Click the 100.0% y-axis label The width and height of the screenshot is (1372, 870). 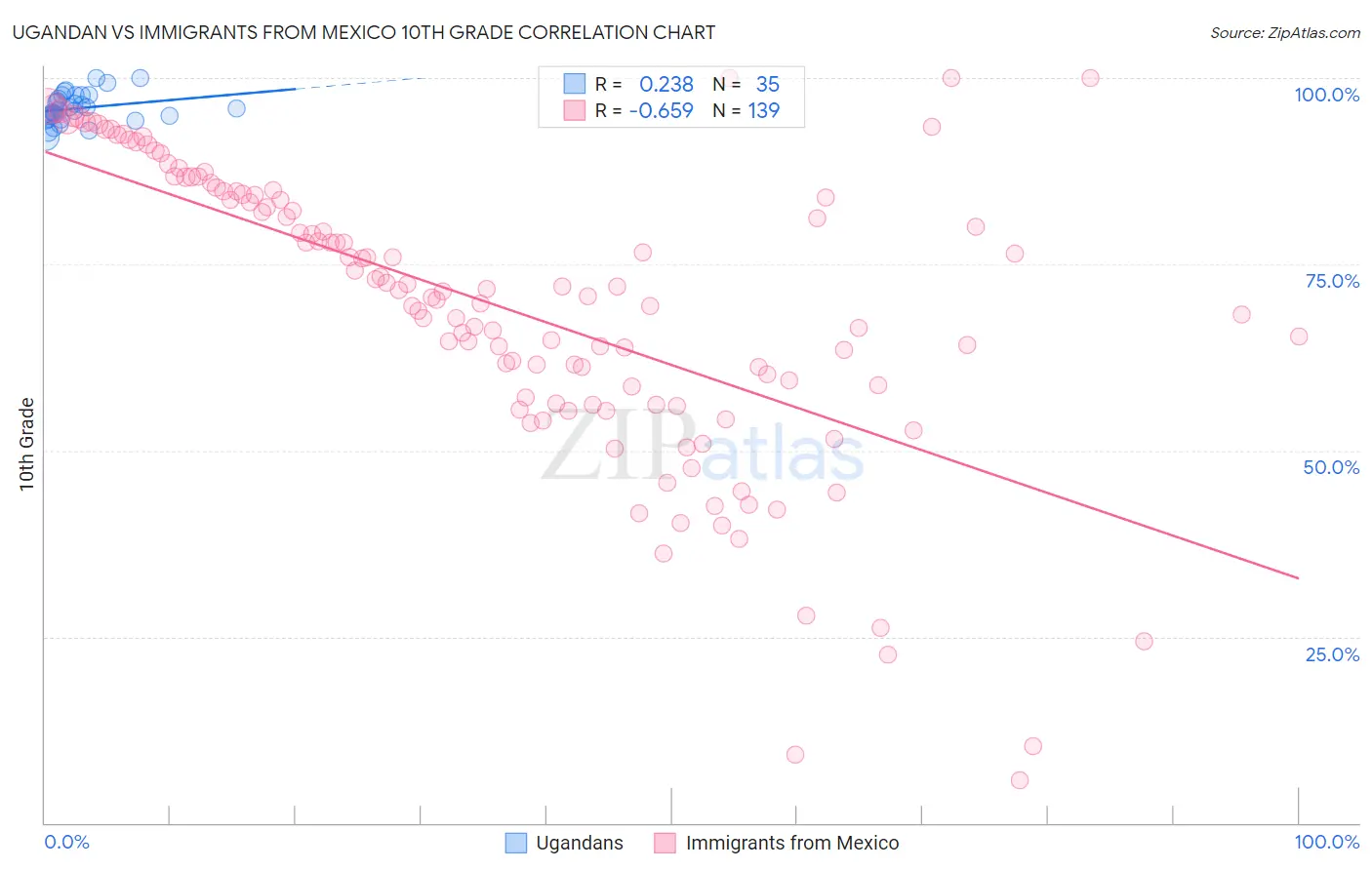pos(1327,95)
